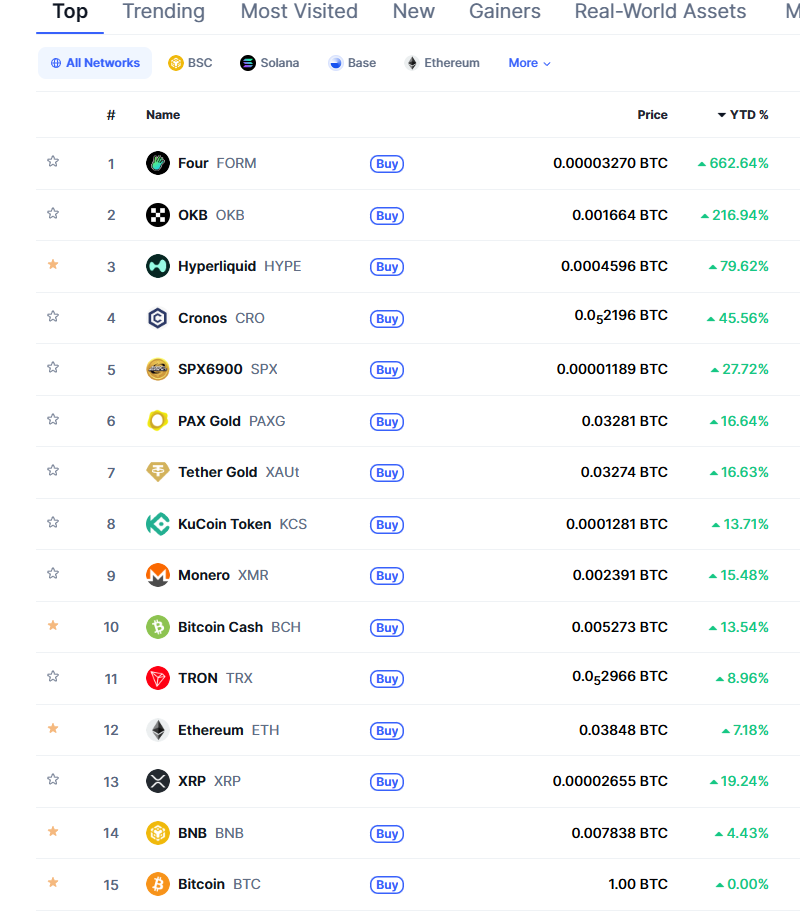Add Four FORM to watchlist star
This screenshot has width=800, height=924.
click(53, 161)
